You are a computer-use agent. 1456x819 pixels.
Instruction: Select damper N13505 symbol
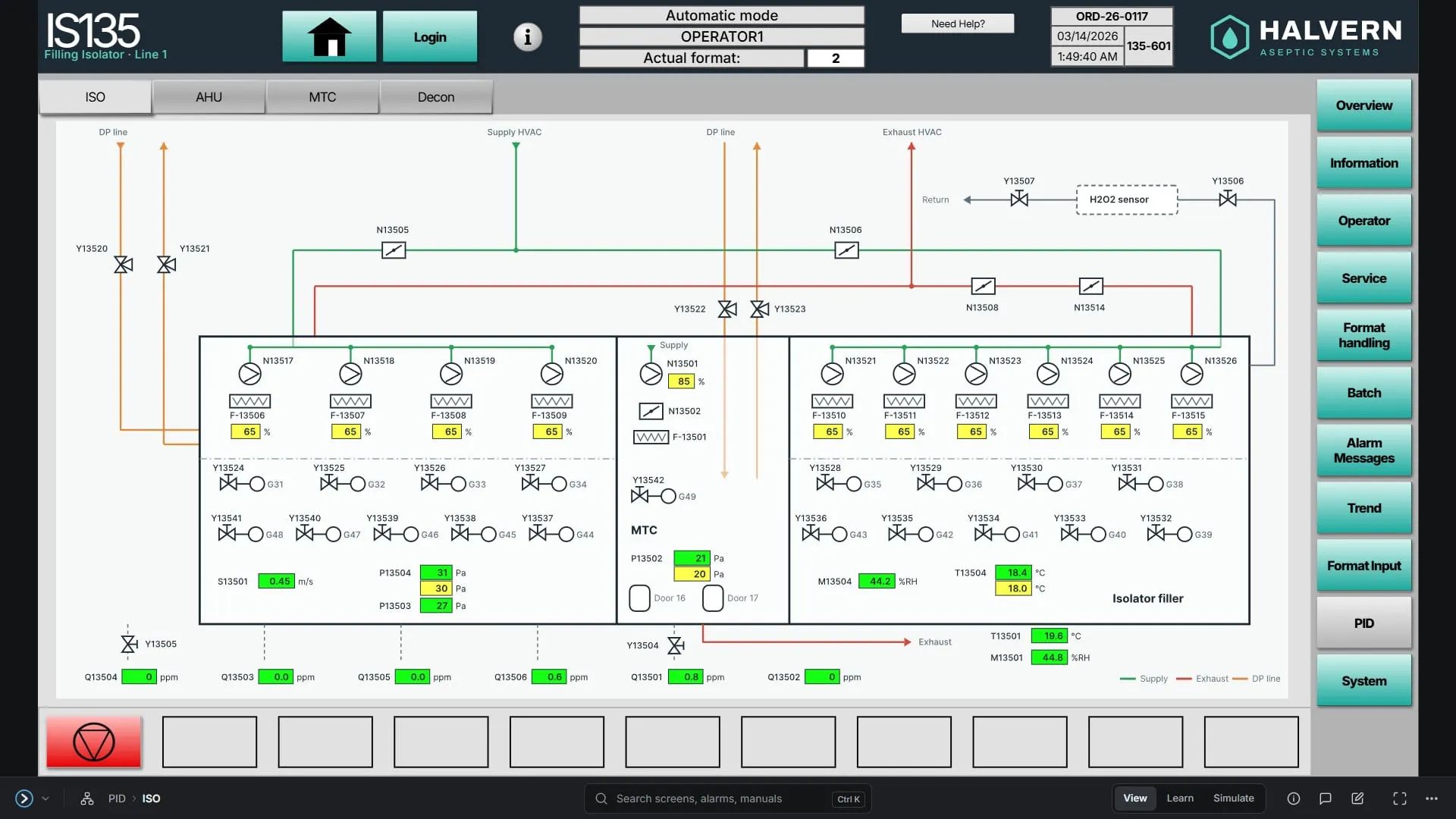pyautogui.click(x=394, y=250)
